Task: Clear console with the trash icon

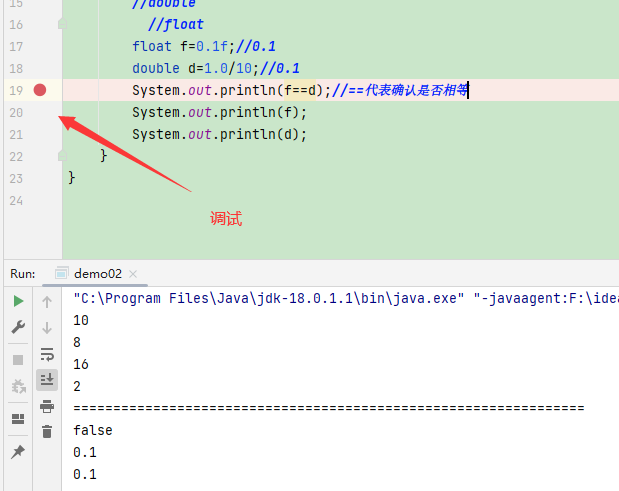Action: tap(47, 431)
